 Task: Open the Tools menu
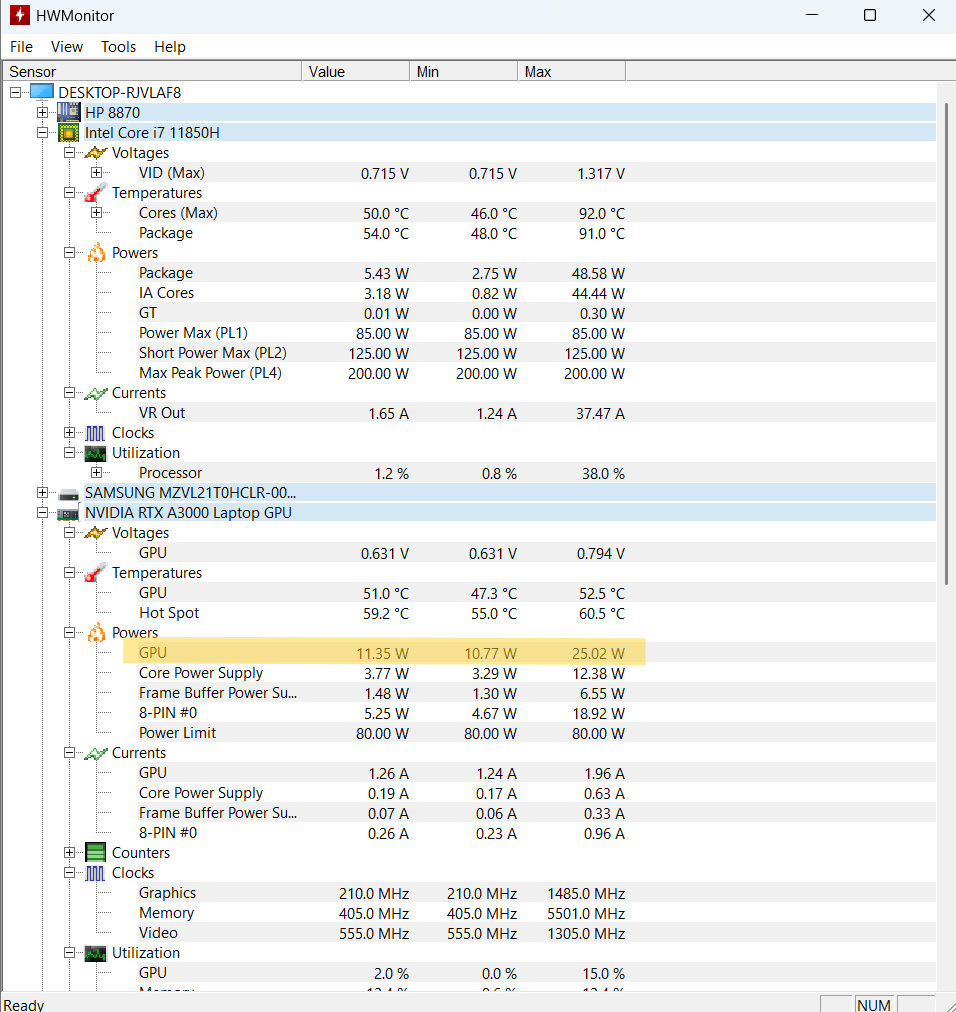pos(118,46)
